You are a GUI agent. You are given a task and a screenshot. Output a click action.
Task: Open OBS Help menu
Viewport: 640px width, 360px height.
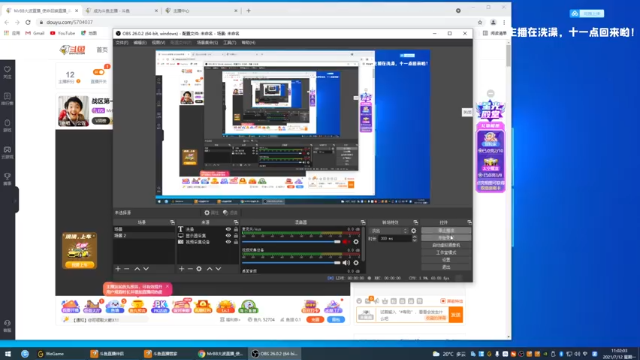(248, 42)
